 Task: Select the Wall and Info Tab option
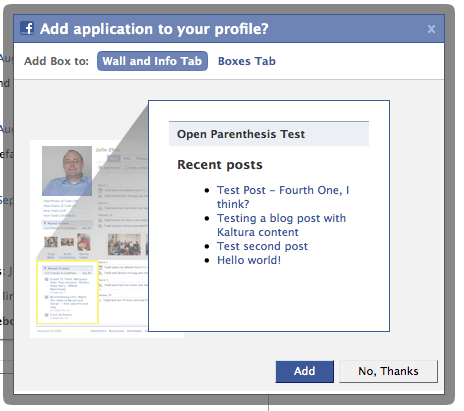(x=152, y=61)
